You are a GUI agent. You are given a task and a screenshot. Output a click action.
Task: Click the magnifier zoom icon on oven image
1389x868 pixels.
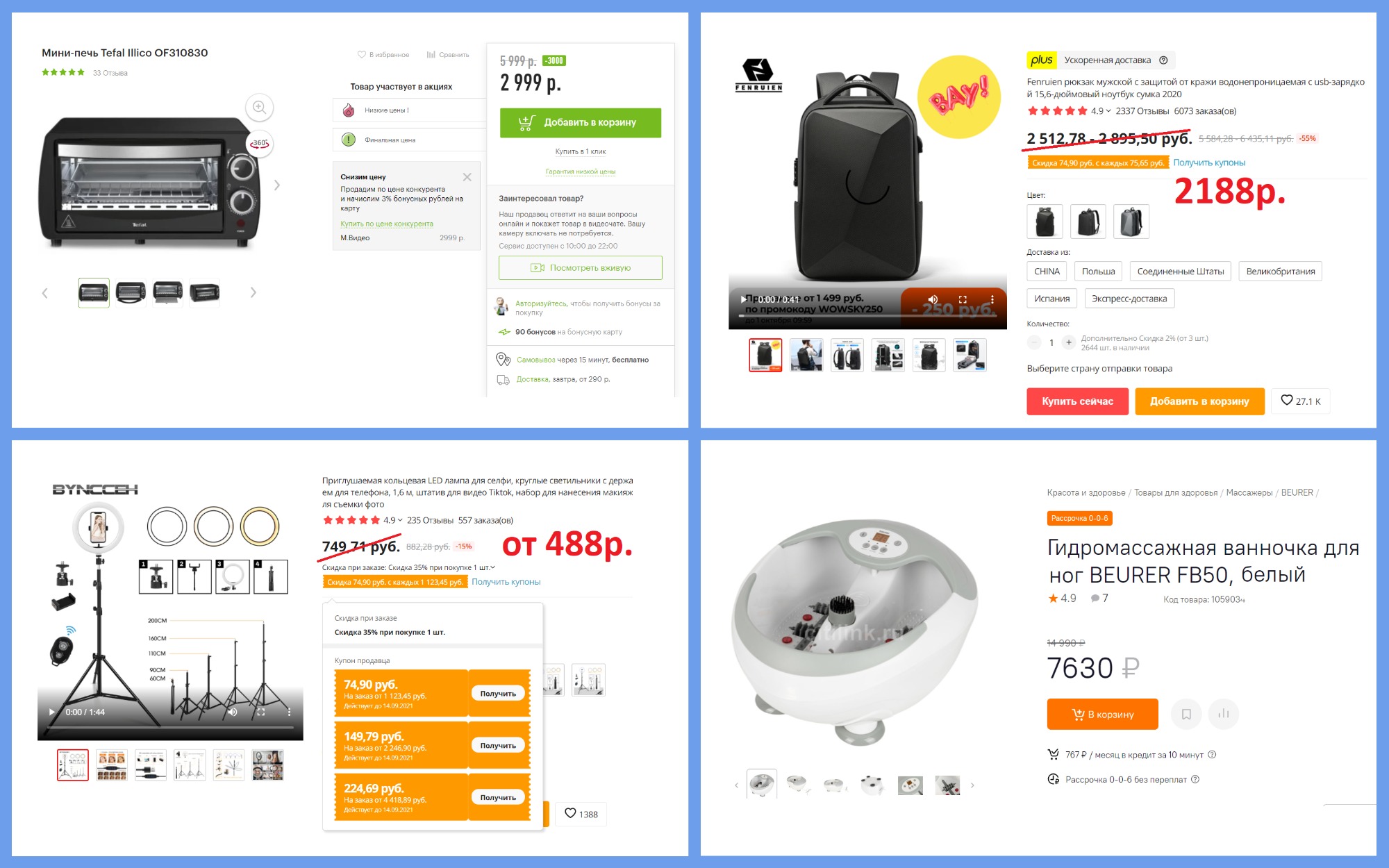(x=259, y=107)
